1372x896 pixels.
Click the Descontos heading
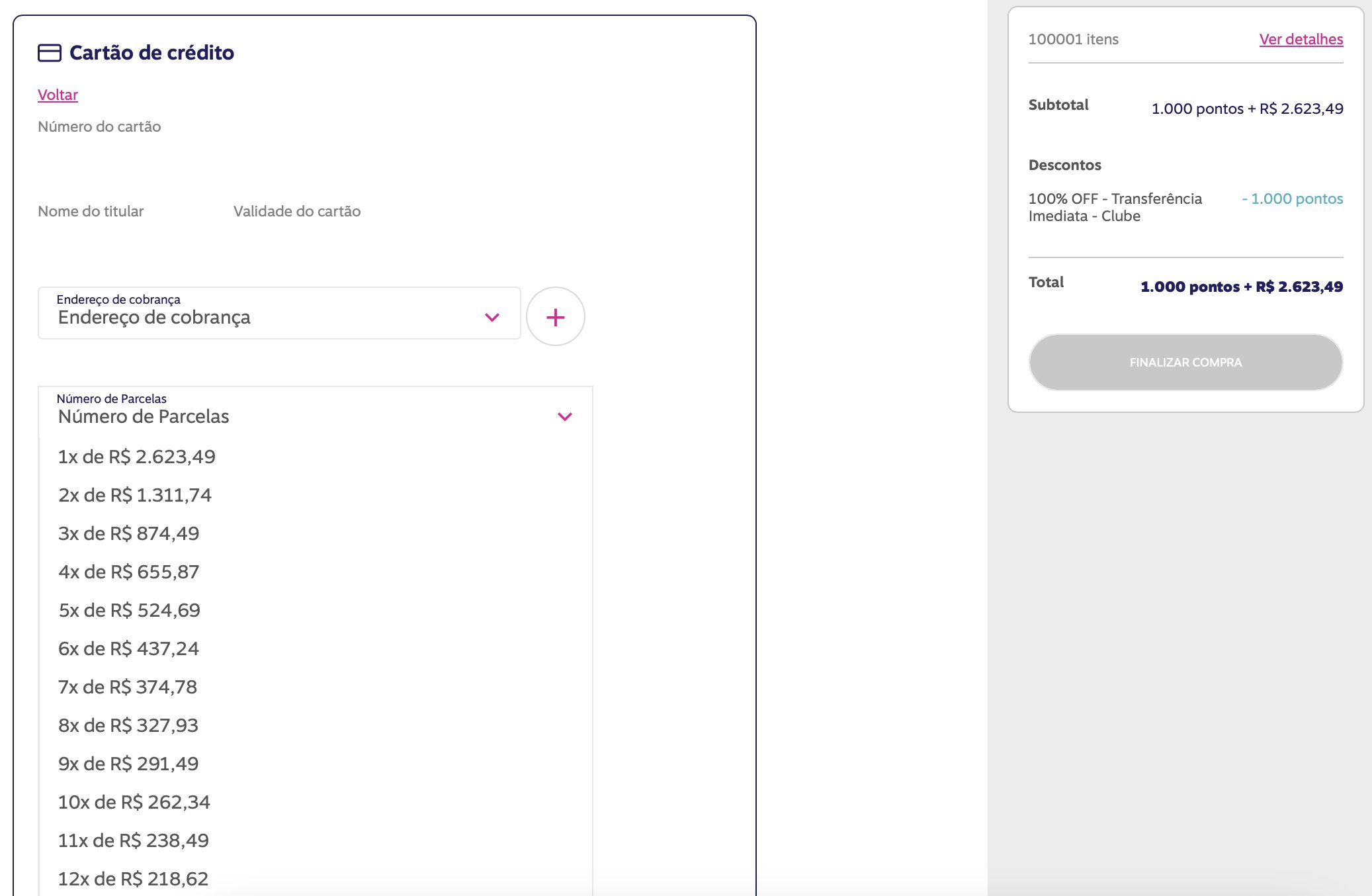[x=1064, y=165]
